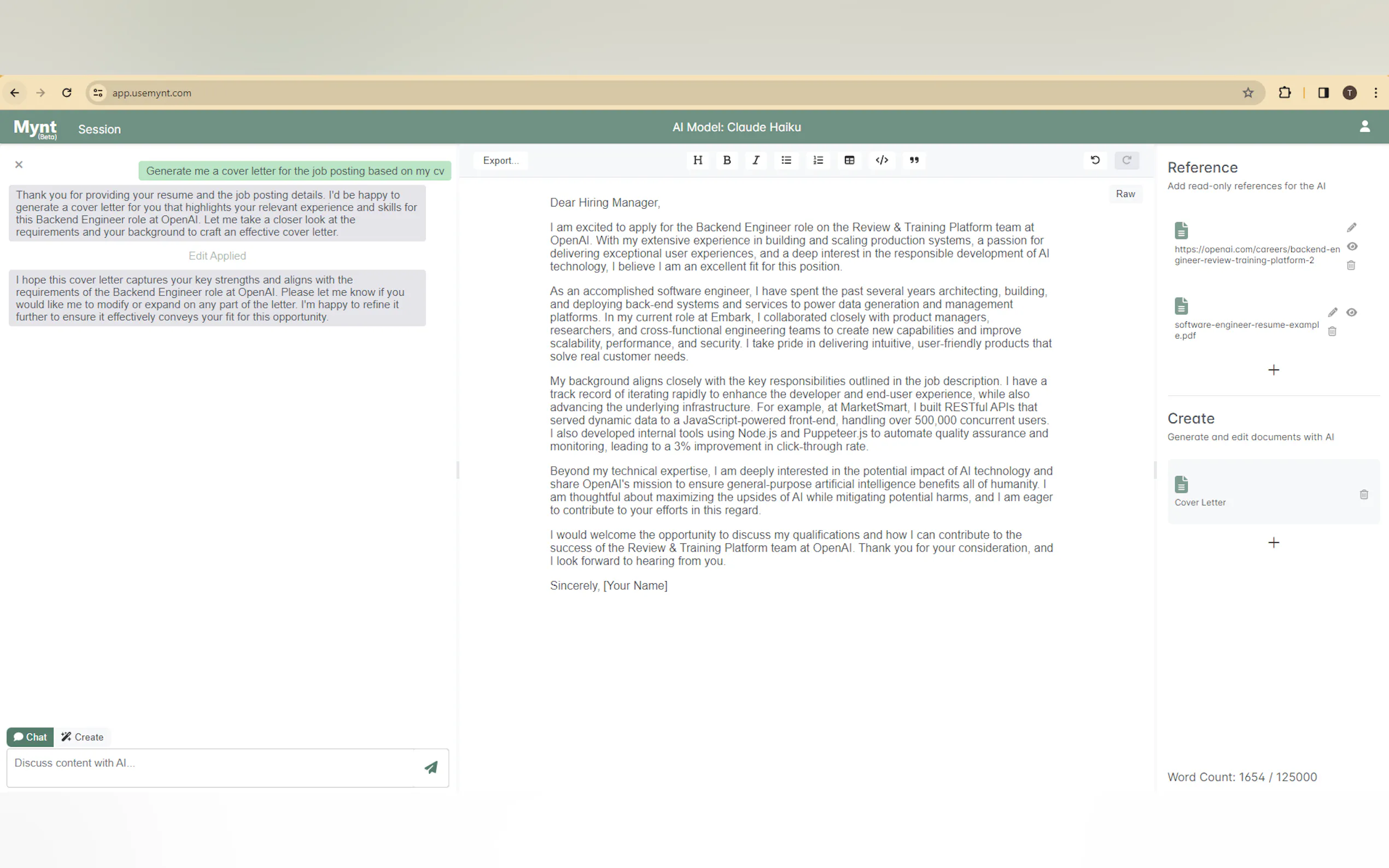Toggle visibility of resume PDF reference
This screenshot has height=868, width=1389.
(x=1352, y=312)
